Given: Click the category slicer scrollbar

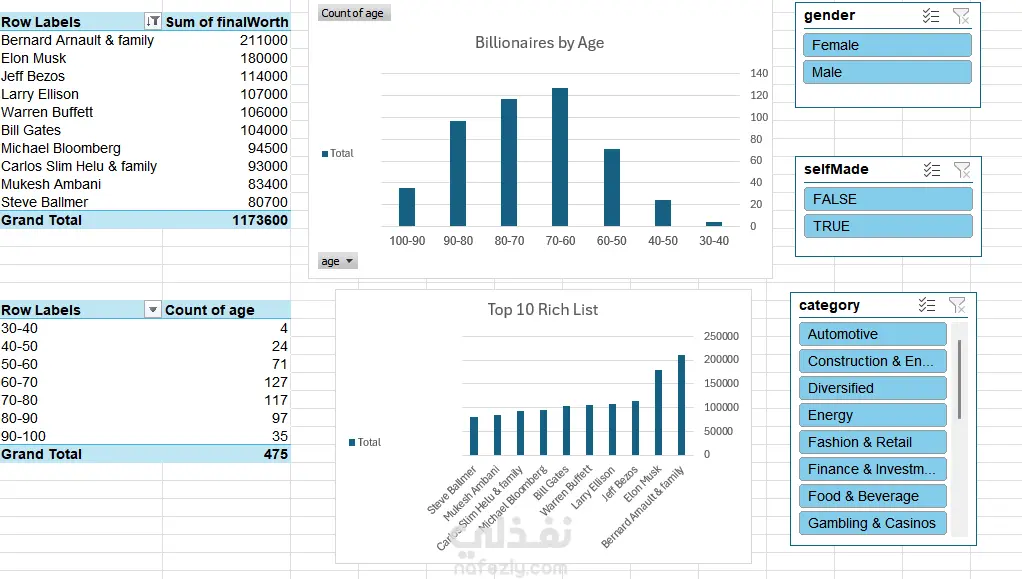Looking at the screenshot, I should point(959,379).
